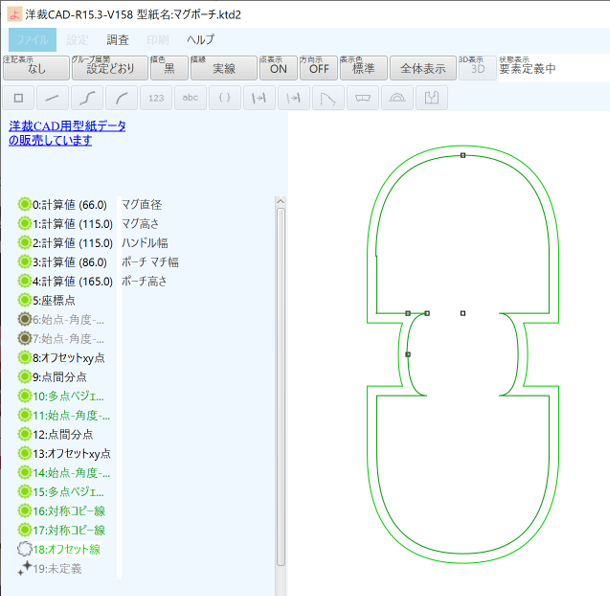Click element list scrollbar up arrow

tap(280, 201)
